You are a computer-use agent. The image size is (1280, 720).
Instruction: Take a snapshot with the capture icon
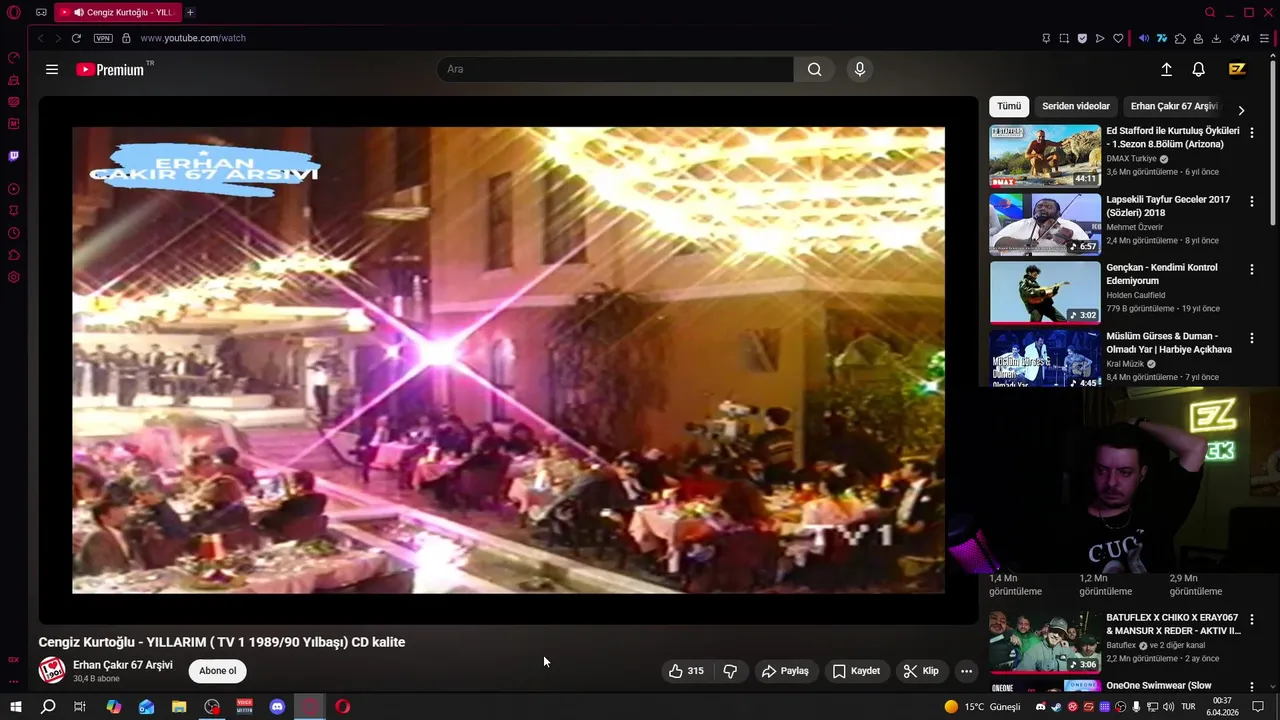(1064, 38)
